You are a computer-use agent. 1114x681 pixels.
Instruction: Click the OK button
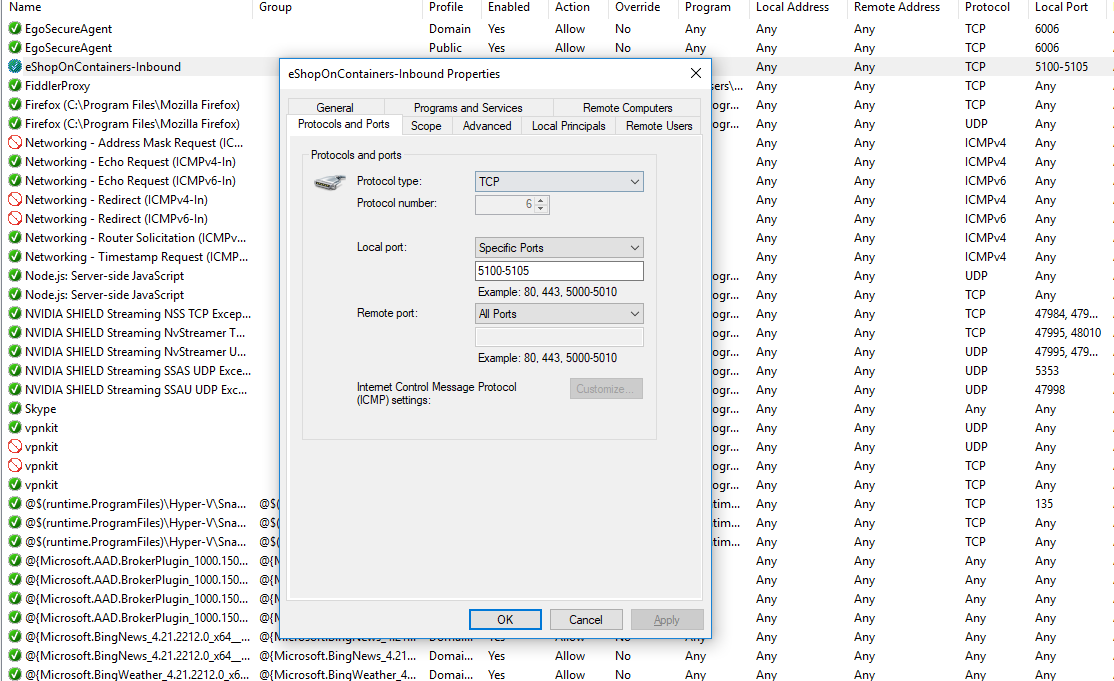[x=505, y=619]
